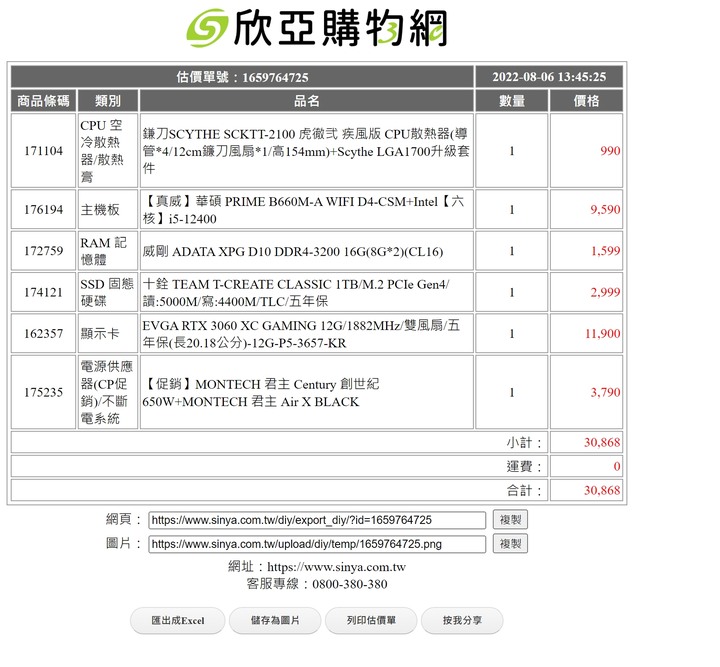Click 按我分享 button

tap(462, 621)
